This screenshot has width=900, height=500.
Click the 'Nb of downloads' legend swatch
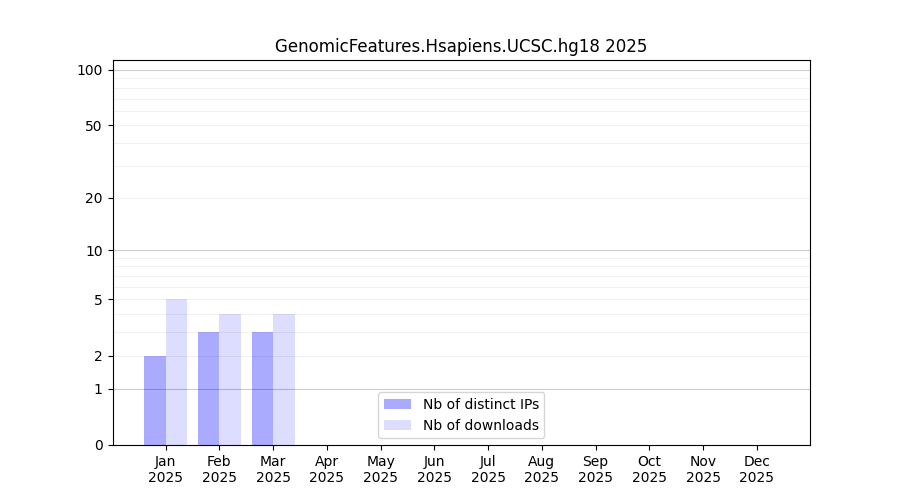(x=397, y=425)
